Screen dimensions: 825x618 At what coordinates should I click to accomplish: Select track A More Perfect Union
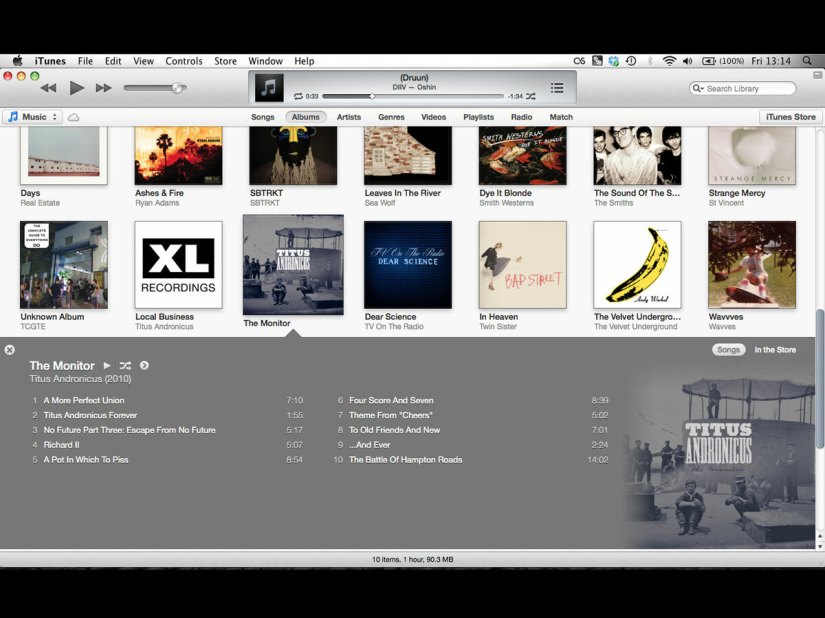[167, 400]
